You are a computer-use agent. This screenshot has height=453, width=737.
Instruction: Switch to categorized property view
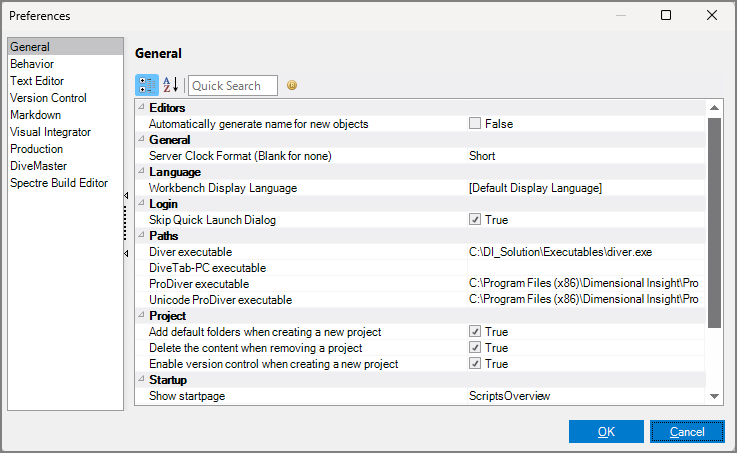point(147,86)
